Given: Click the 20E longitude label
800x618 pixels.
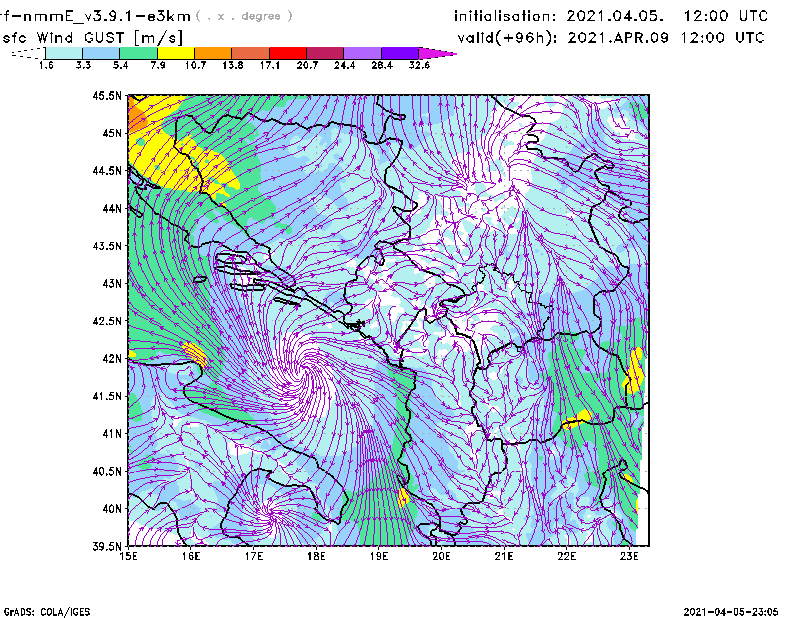Looking at the screenshot, I should [x=441, y=556].
